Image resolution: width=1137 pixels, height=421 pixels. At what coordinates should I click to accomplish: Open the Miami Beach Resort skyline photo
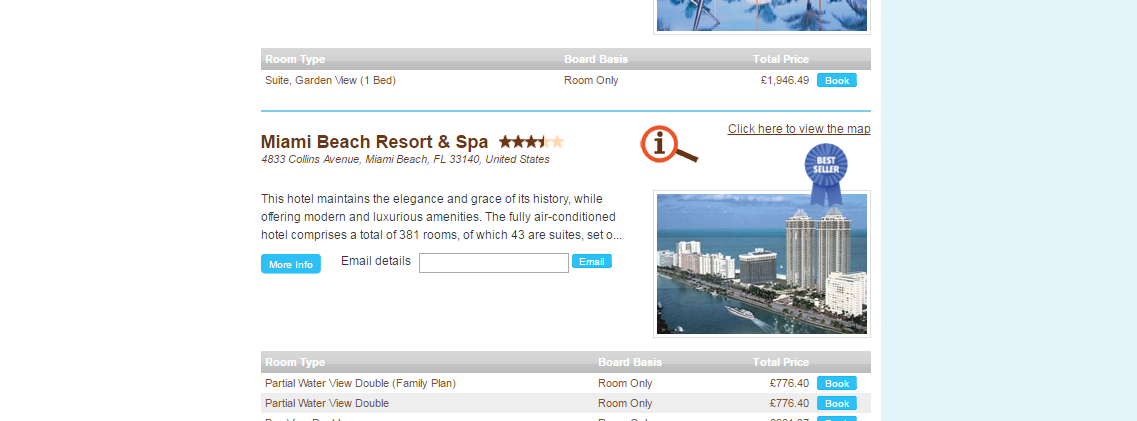pos(761,264)
